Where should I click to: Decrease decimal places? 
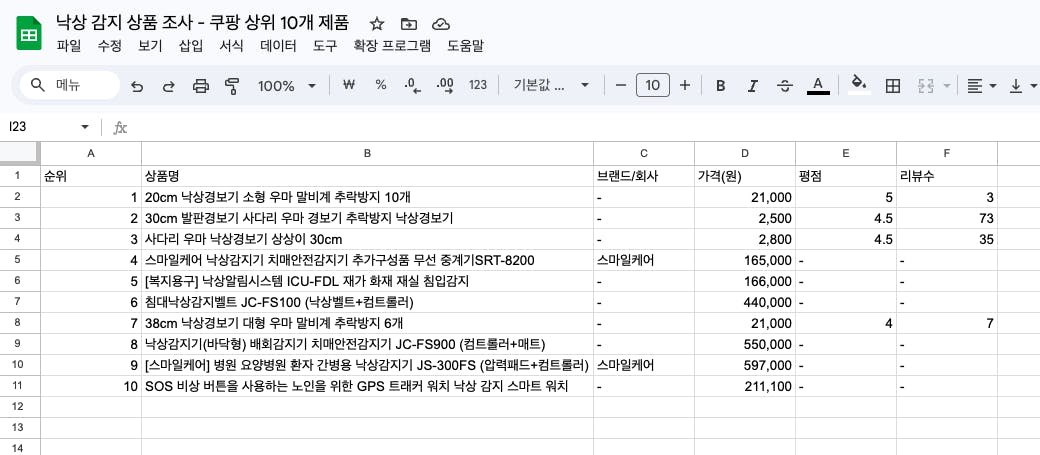pos(413,85)
